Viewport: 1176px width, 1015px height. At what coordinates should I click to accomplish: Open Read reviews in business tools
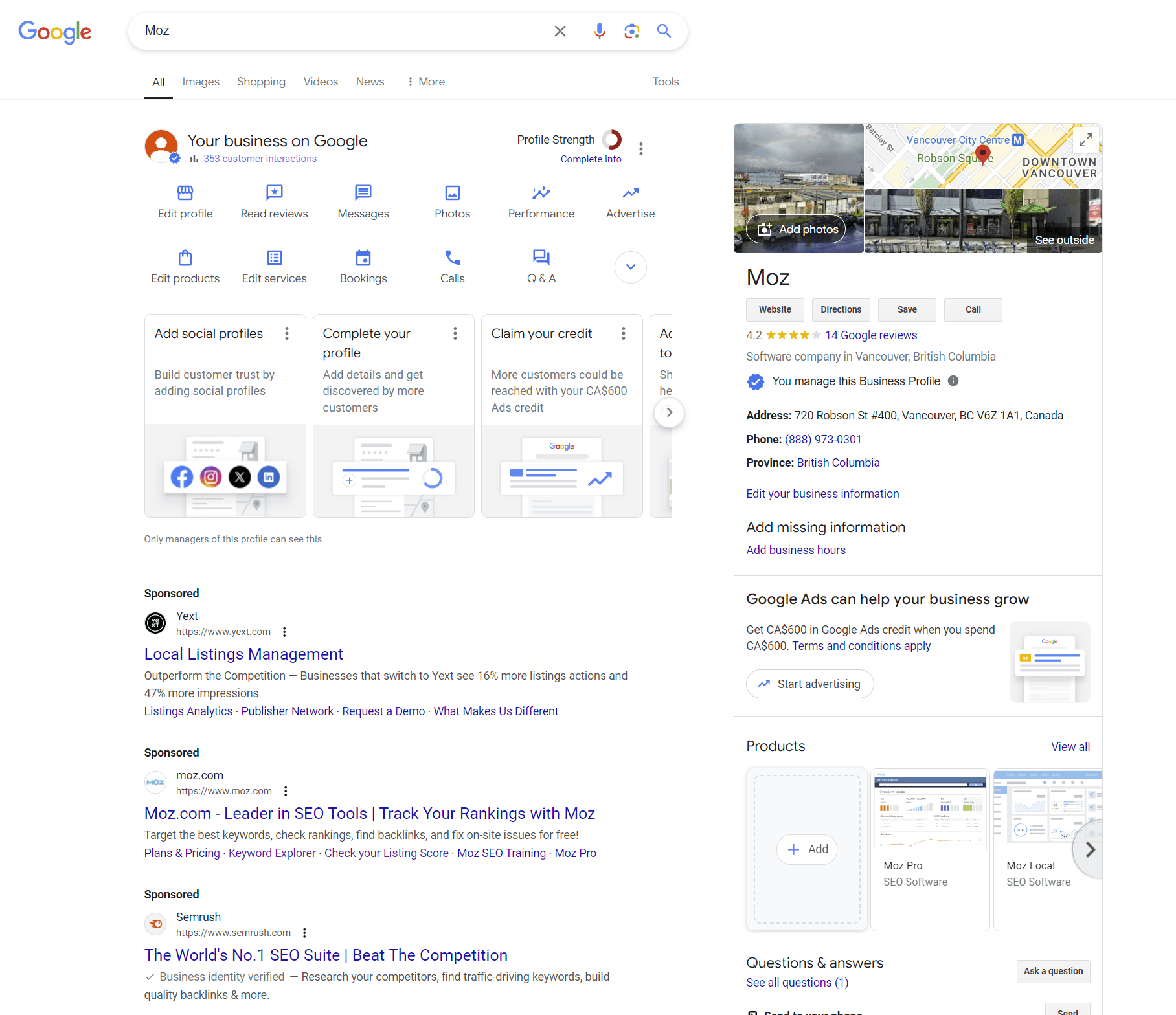(x=275, y=193)
